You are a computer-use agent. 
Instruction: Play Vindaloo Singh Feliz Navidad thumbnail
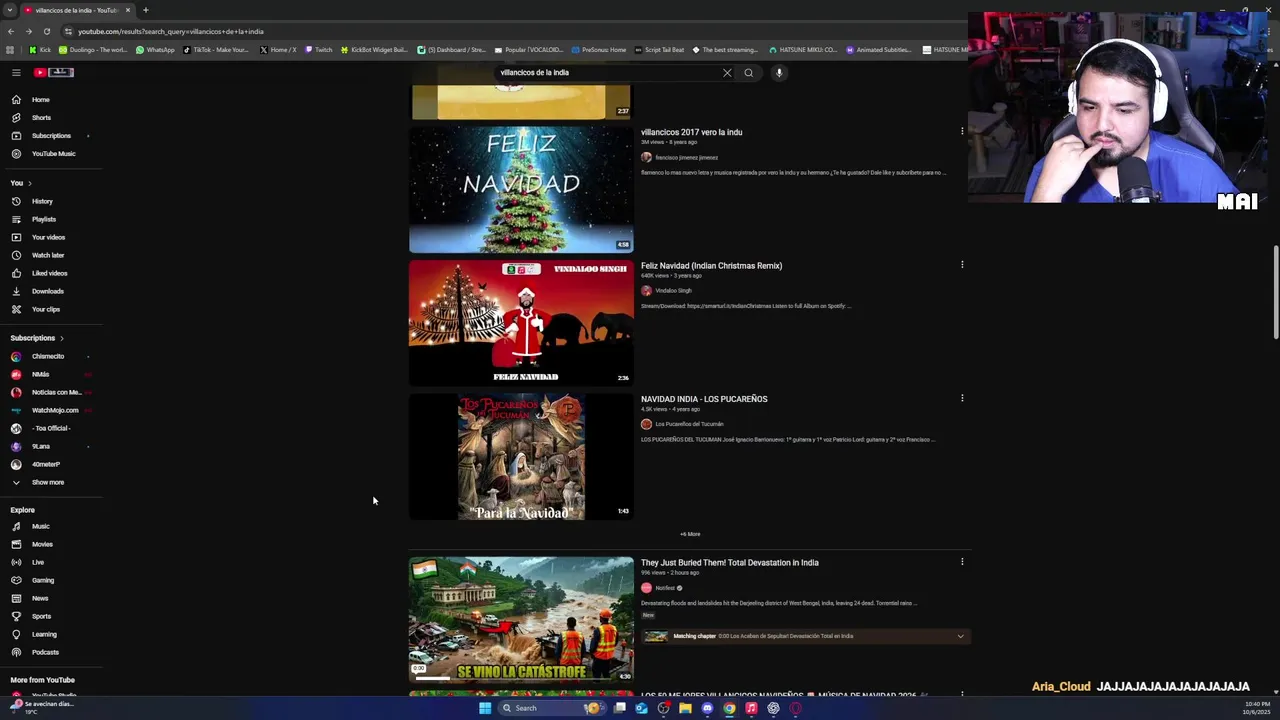521,322
